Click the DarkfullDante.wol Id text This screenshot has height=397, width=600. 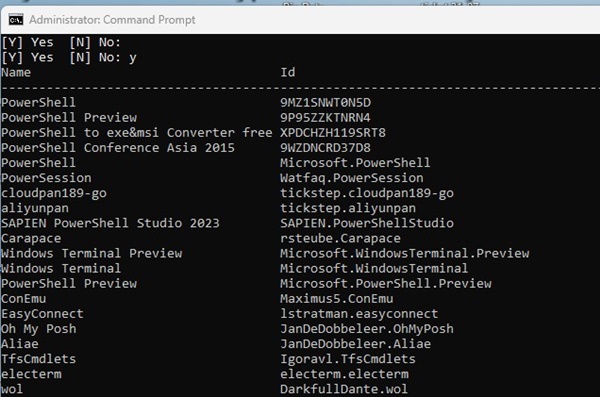coord(344,389)
